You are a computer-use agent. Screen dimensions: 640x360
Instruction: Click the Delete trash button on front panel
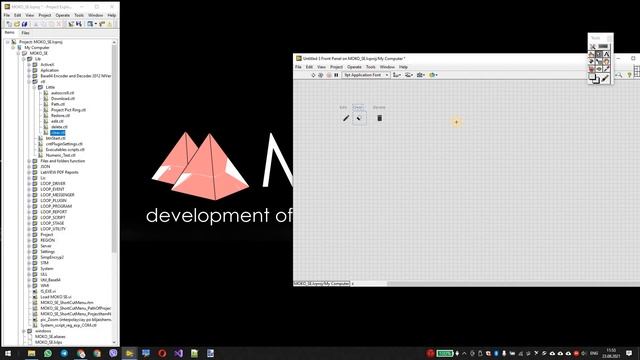(x=380, y=118)
